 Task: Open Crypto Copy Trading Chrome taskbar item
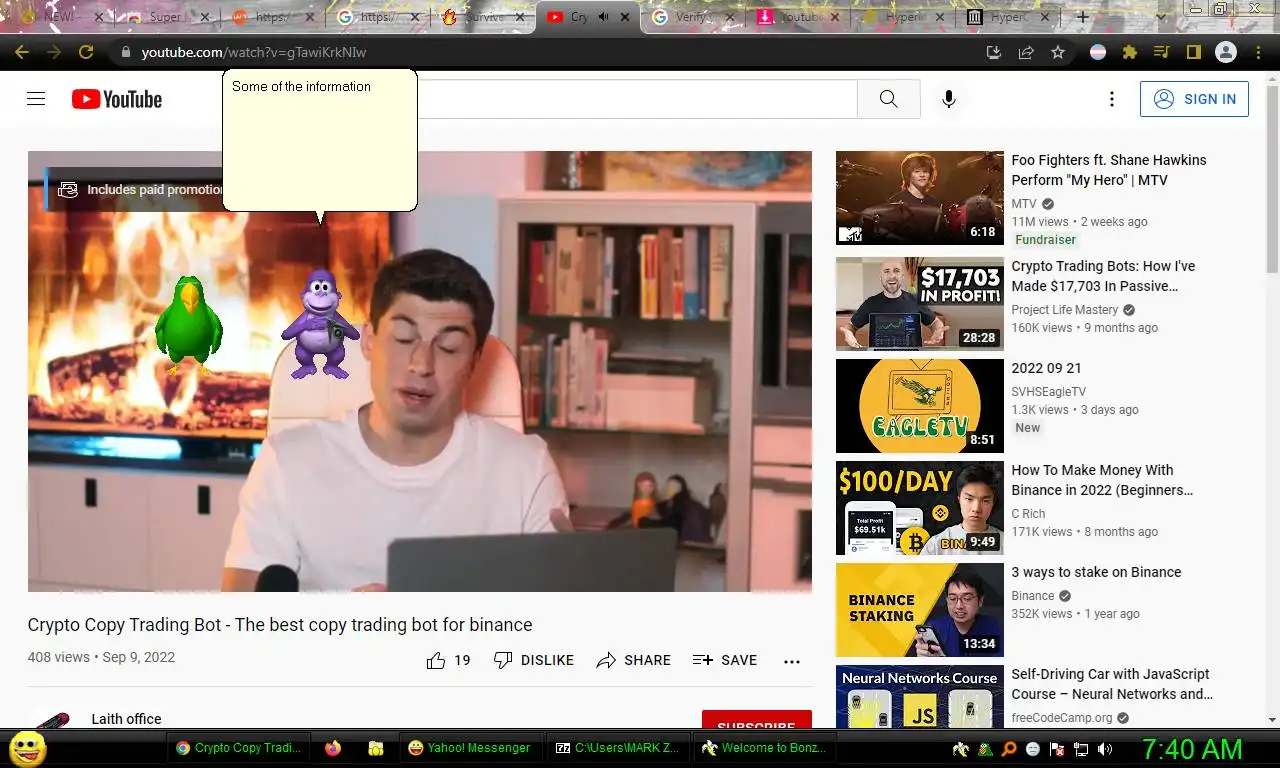tap(238, 747)
